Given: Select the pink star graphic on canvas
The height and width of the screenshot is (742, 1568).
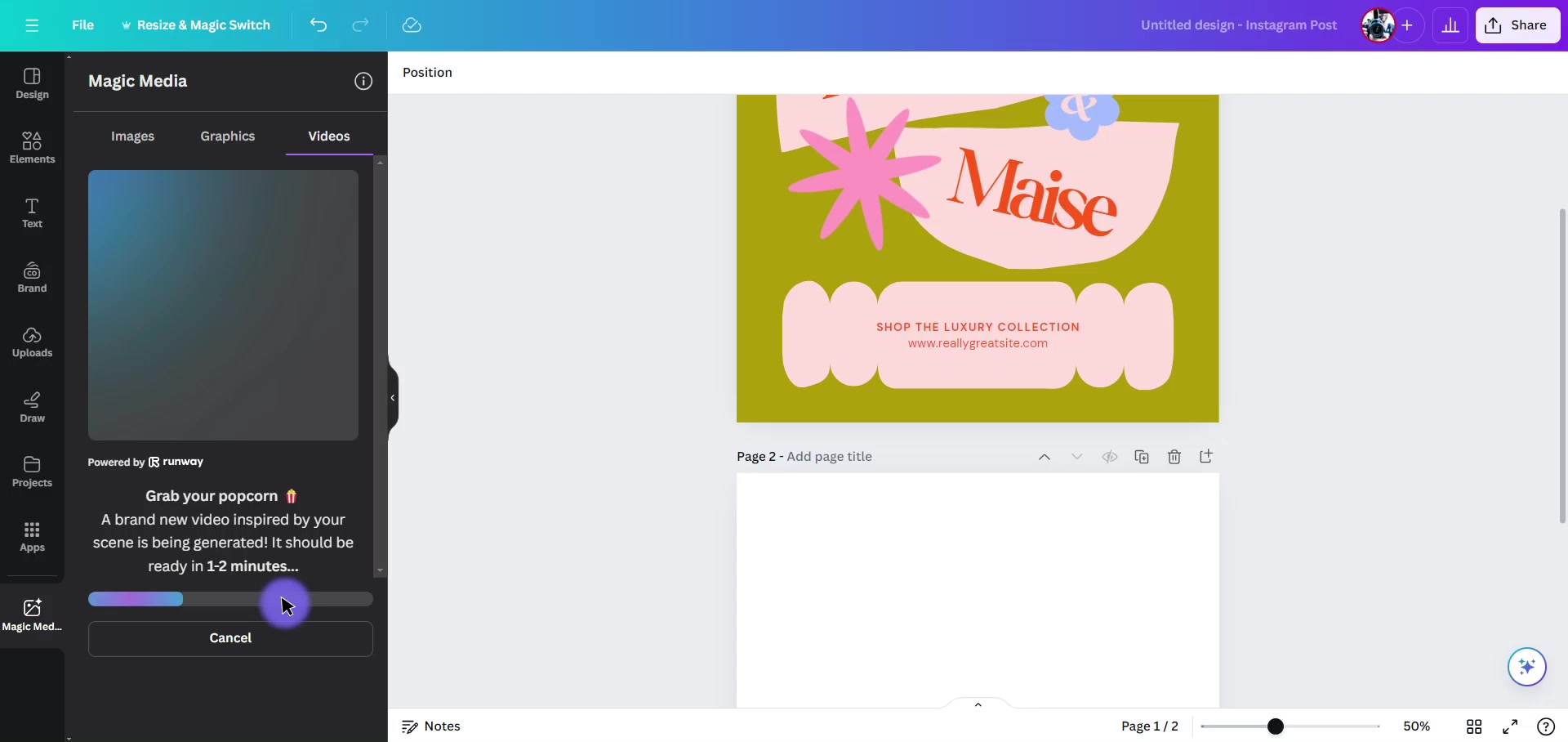Looking at the screenshot, I should tap(864, 173).
